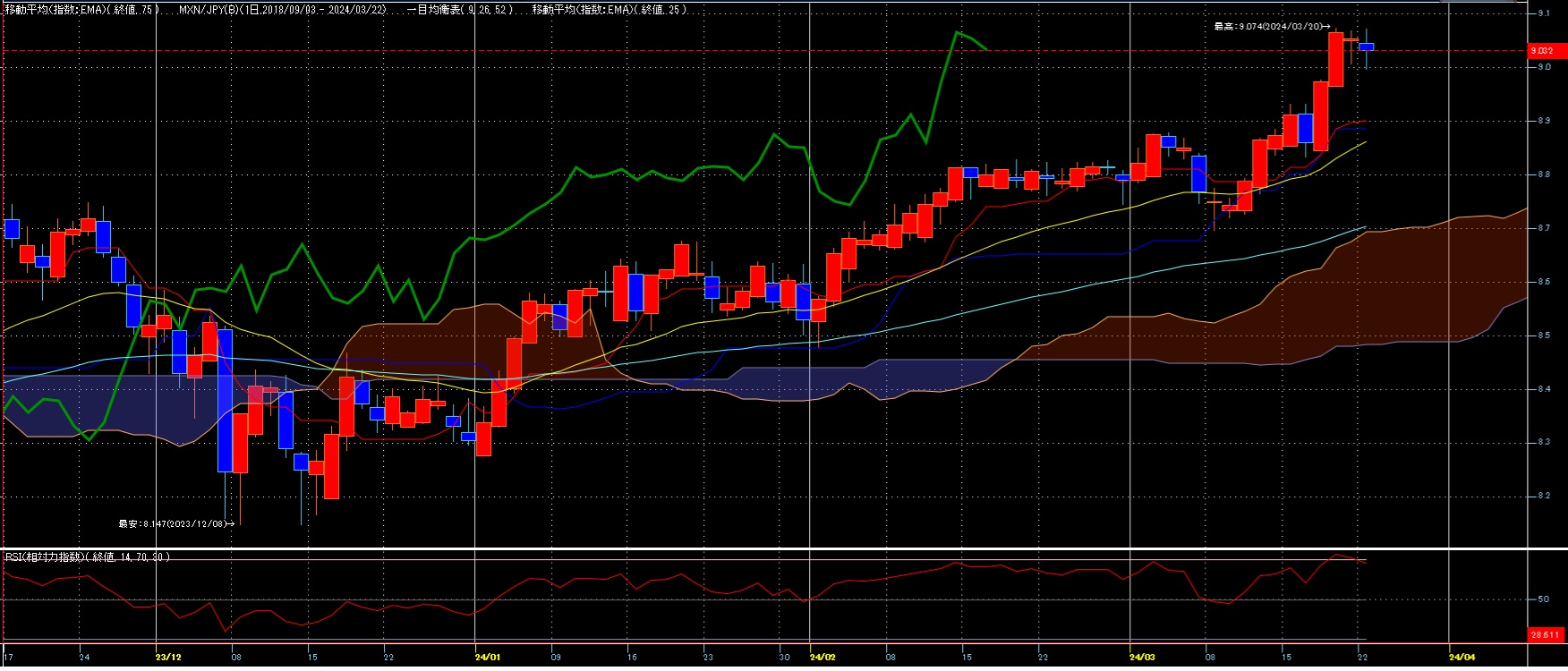Click the 24/01 month label on time axis
This screenshot has height=671, width=1568.
click(488, 657)
